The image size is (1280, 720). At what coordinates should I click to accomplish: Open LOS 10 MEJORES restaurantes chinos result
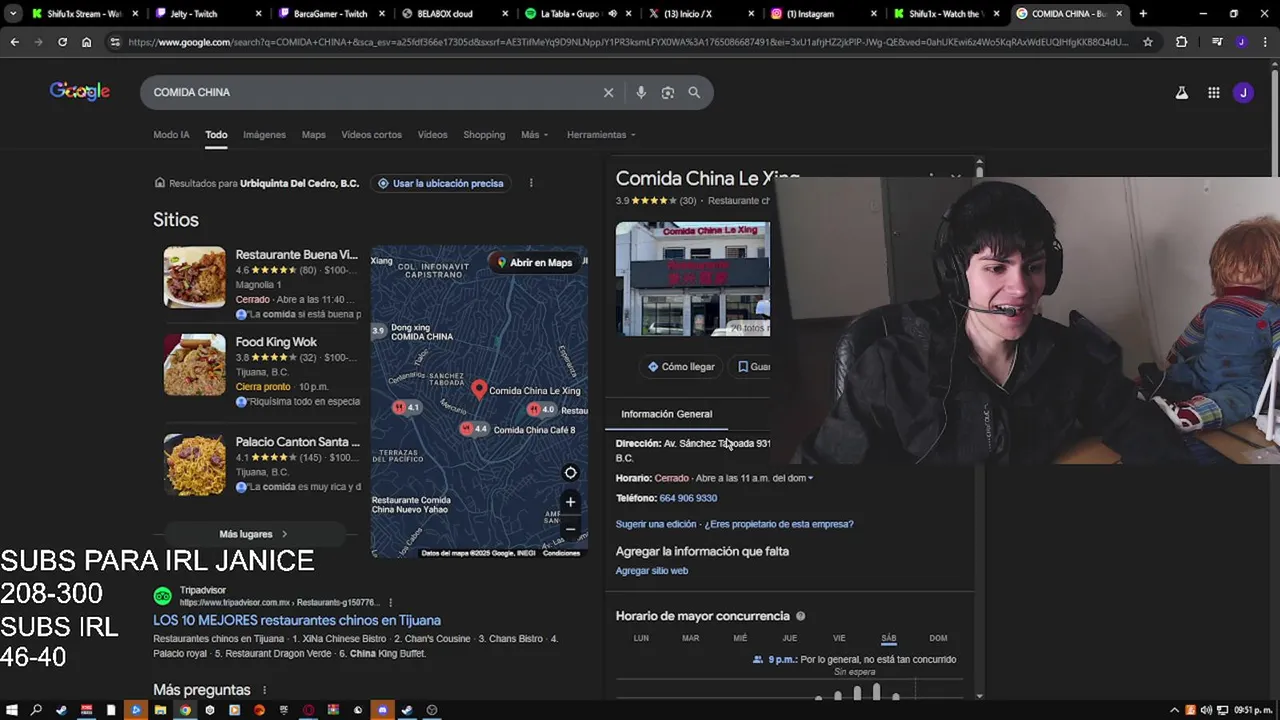[297, 620]
